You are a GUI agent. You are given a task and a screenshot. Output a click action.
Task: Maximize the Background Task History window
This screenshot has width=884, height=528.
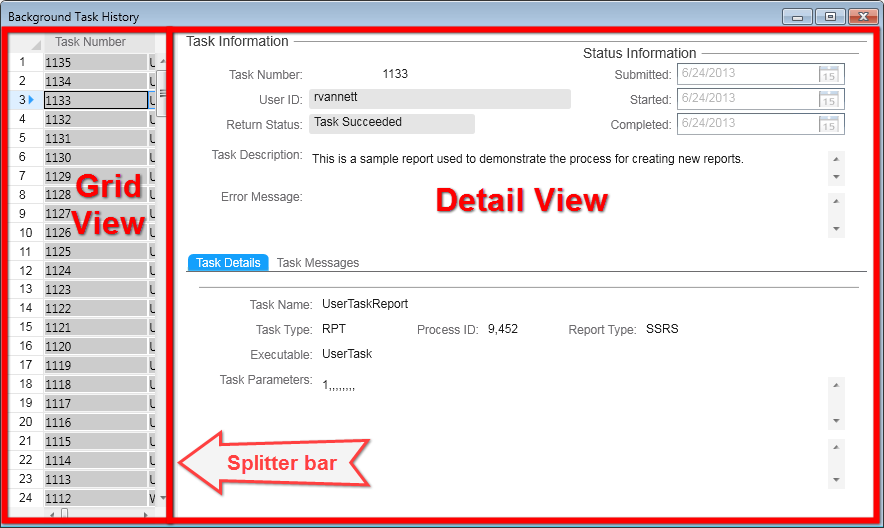(829, 17)
